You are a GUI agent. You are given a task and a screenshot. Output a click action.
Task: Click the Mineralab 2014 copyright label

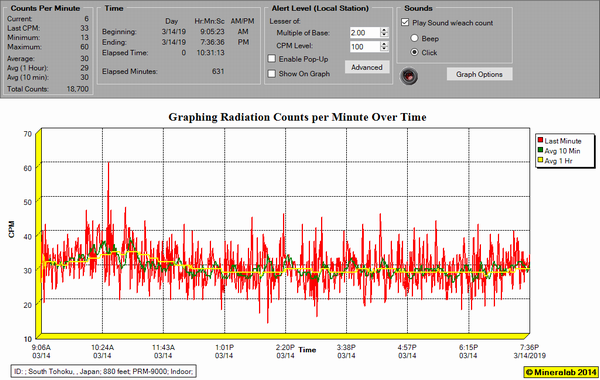561,372
